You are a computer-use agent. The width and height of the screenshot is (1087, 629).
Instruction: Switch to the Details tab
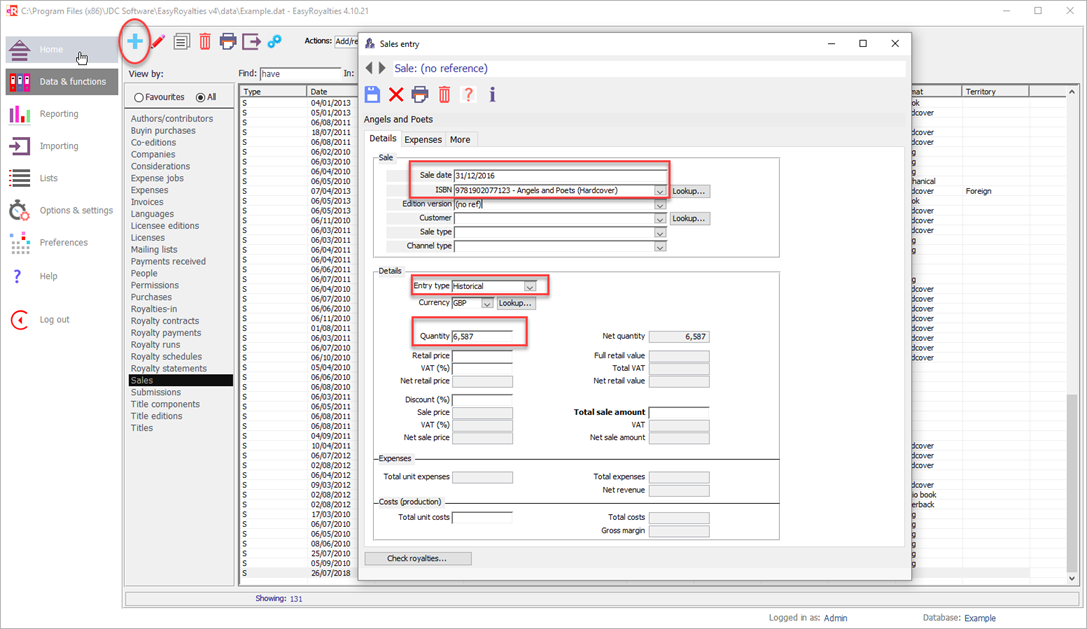click(383, 139)
